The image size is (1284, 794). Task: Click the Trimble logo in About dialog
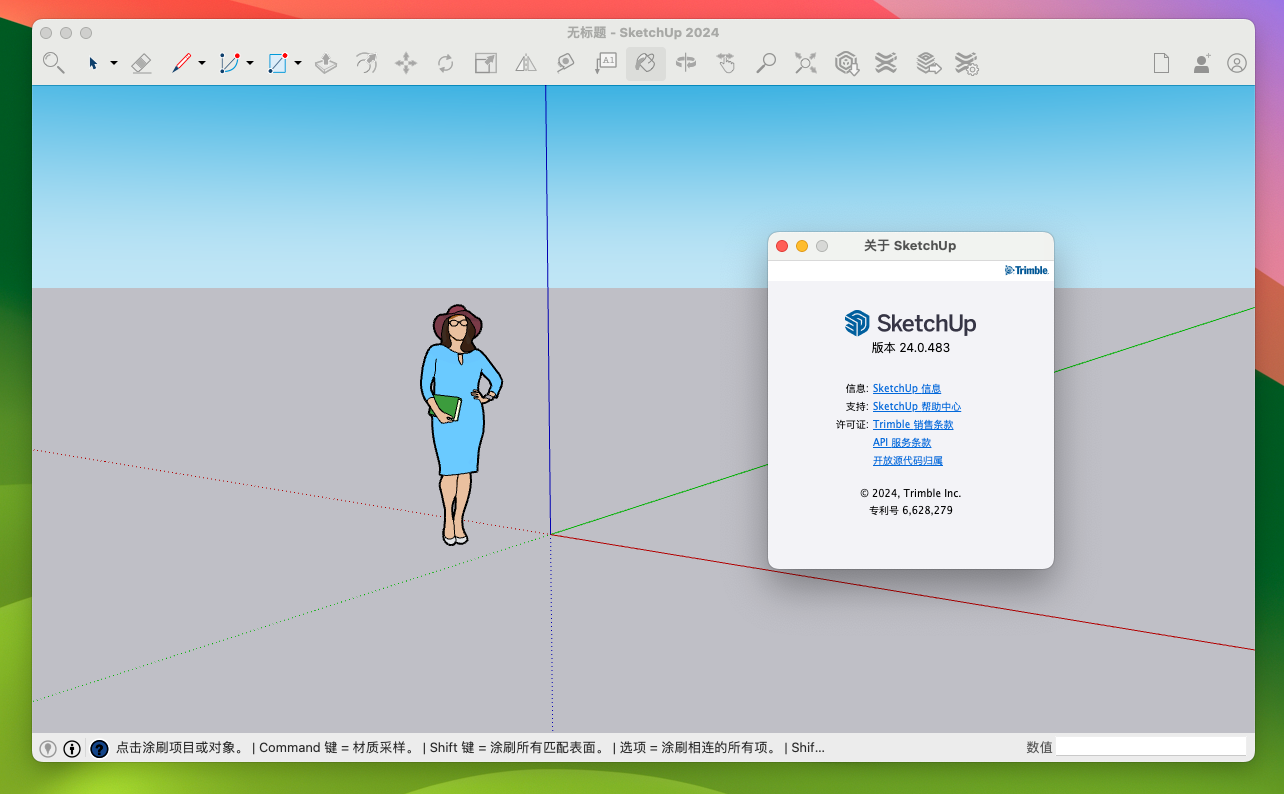click(x=1026, y=270)
